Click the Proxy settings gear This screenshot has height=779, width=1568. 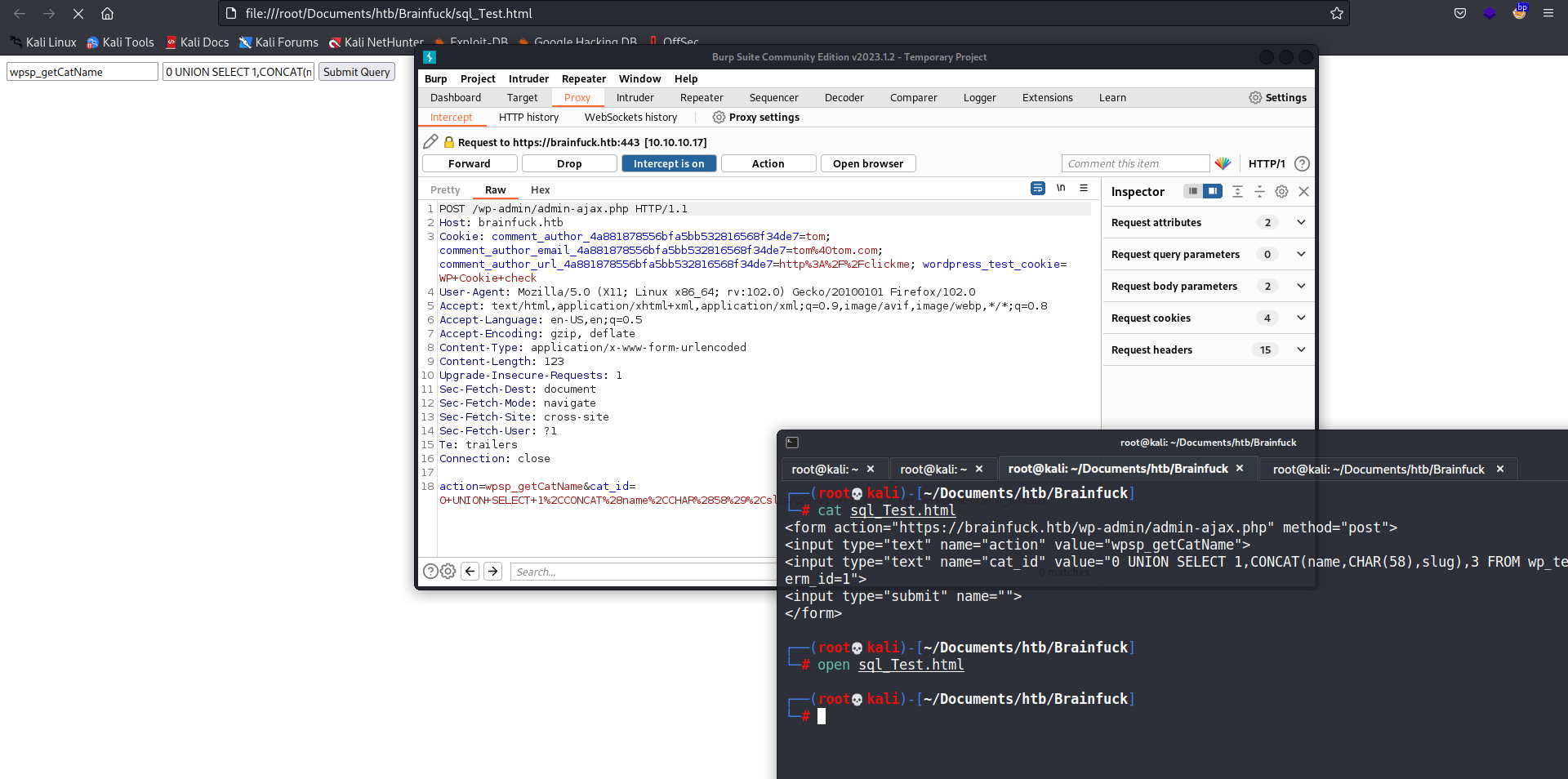click(x=719, y=117)
